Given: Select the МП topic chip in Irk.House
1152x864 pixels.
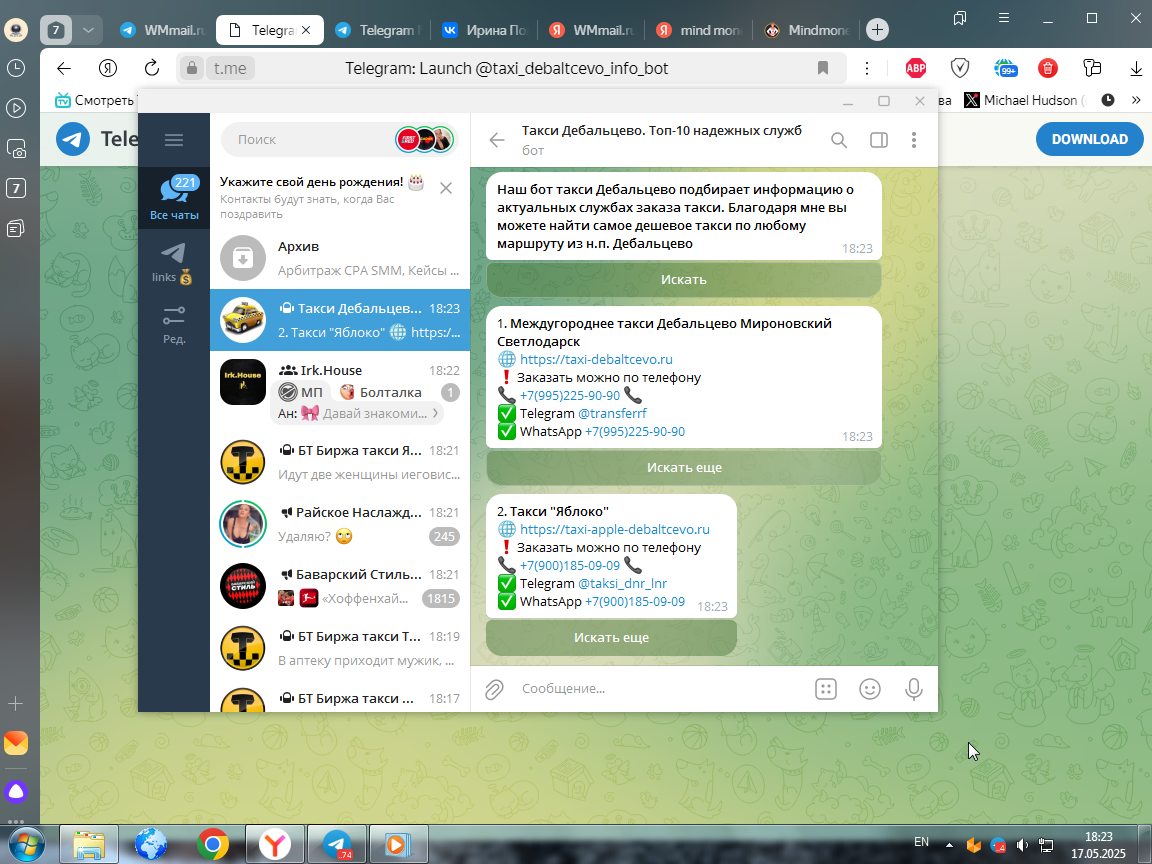Looking at the screenshot, I should (301, 392).
